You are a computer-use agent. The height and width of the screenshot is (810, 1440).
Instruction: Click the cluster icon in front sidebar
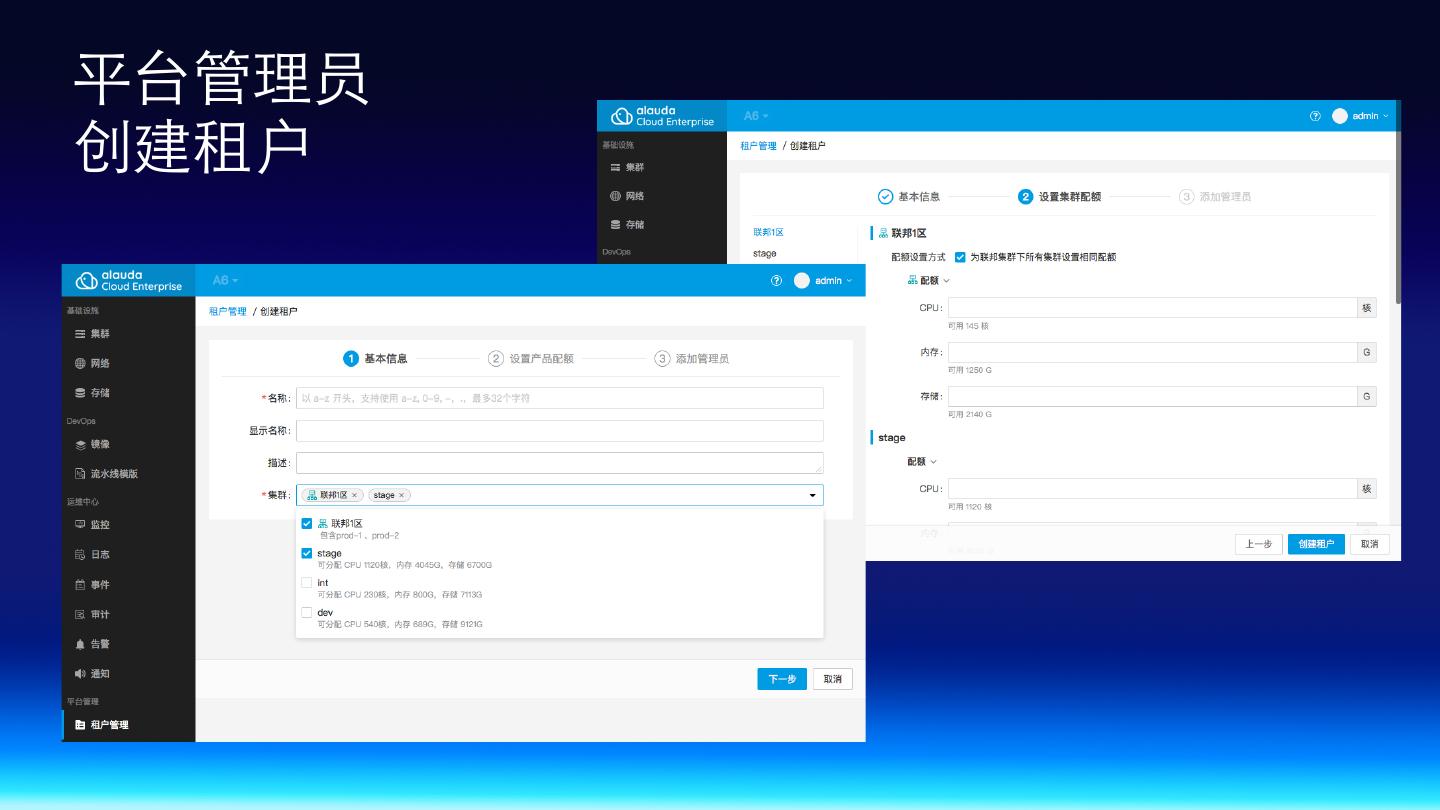80,334
